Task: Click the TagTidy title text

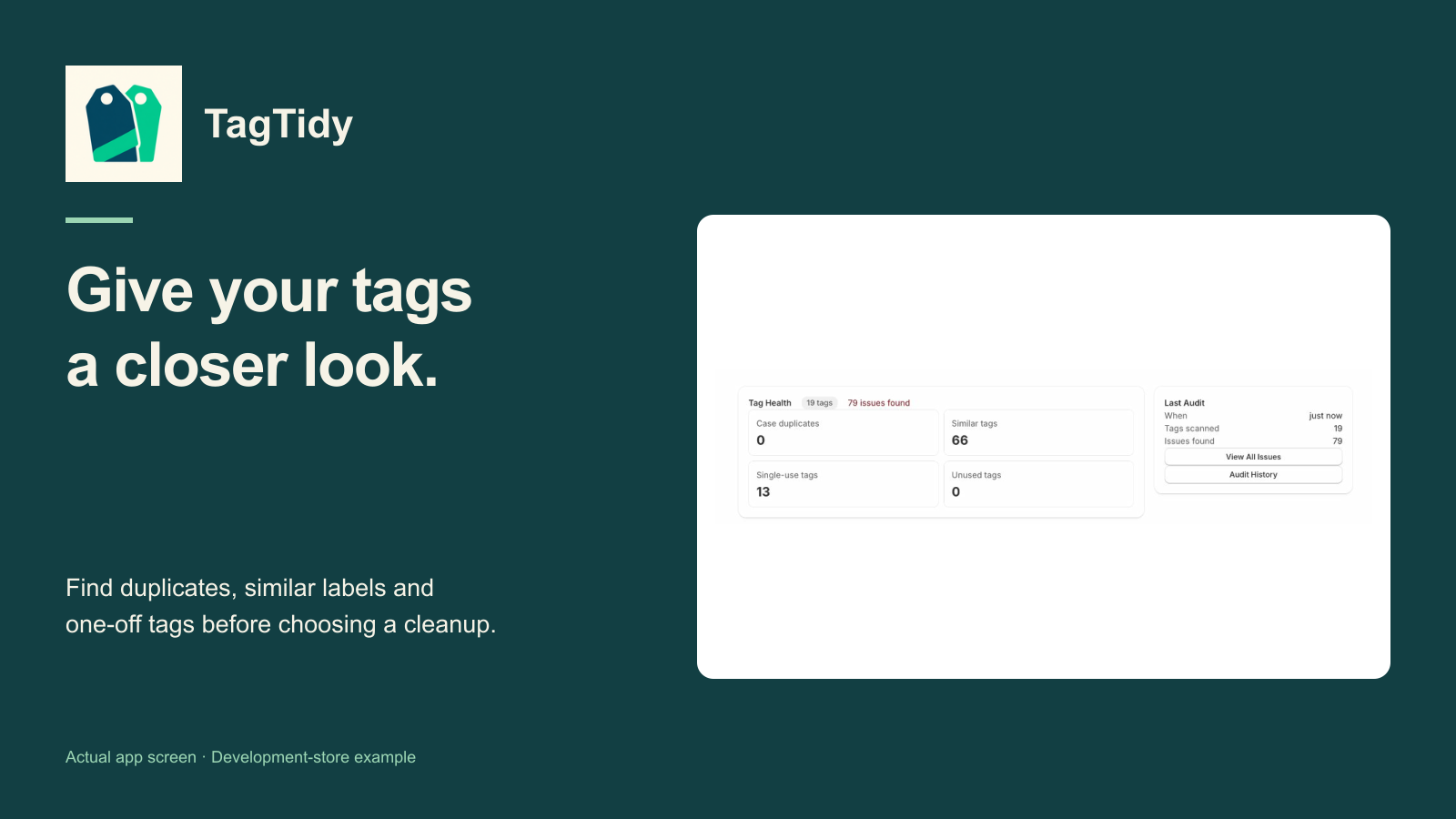Action: [278, 125]
